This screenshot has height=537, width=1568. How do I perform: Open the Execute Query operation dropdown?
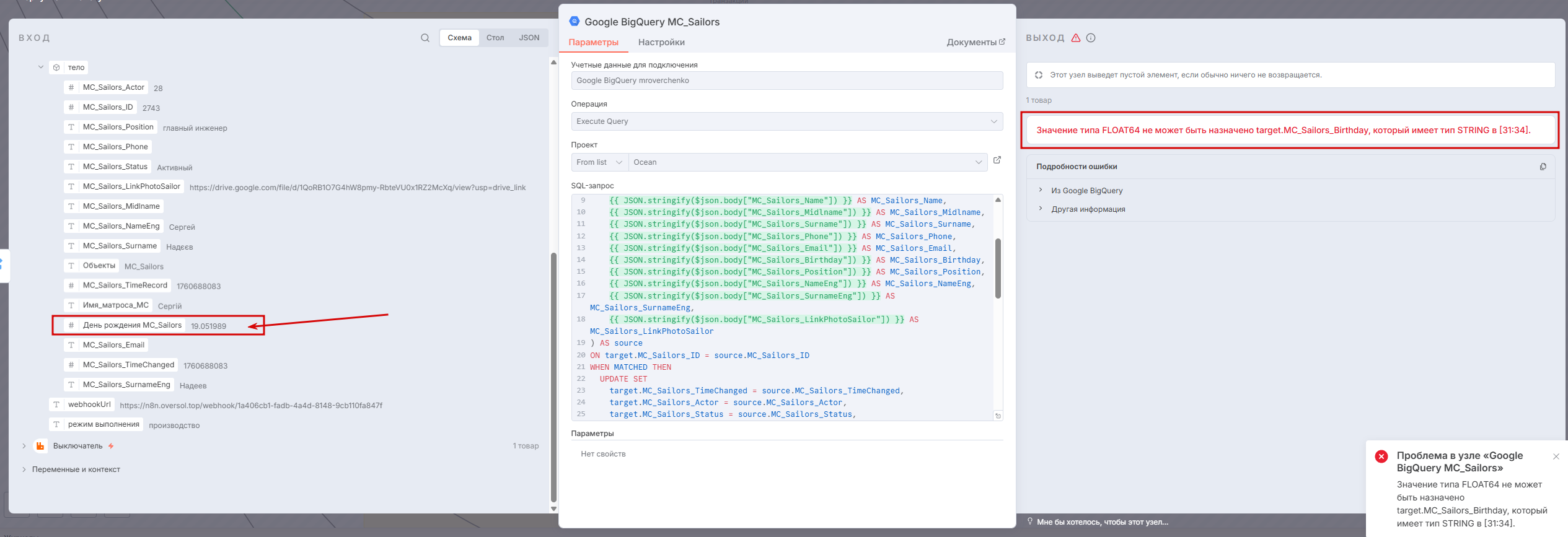pos(786,121)
